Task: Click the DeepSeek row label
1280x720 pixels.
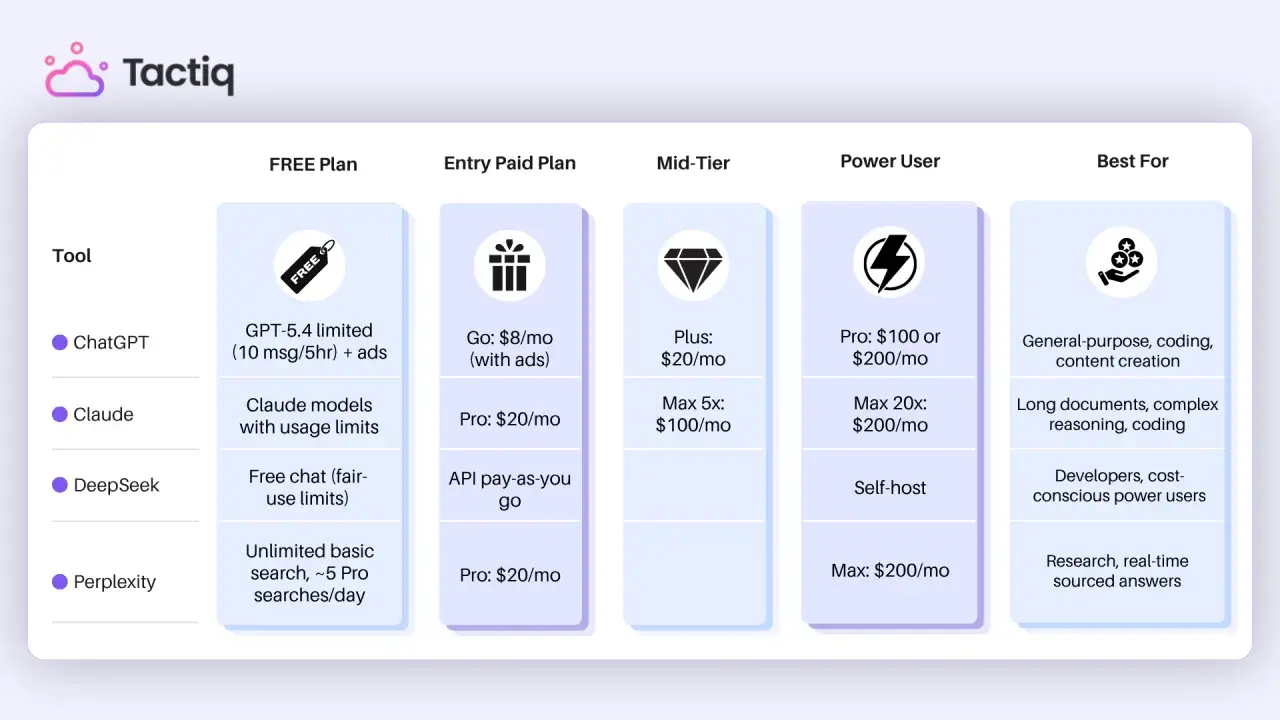Action: 116,486
